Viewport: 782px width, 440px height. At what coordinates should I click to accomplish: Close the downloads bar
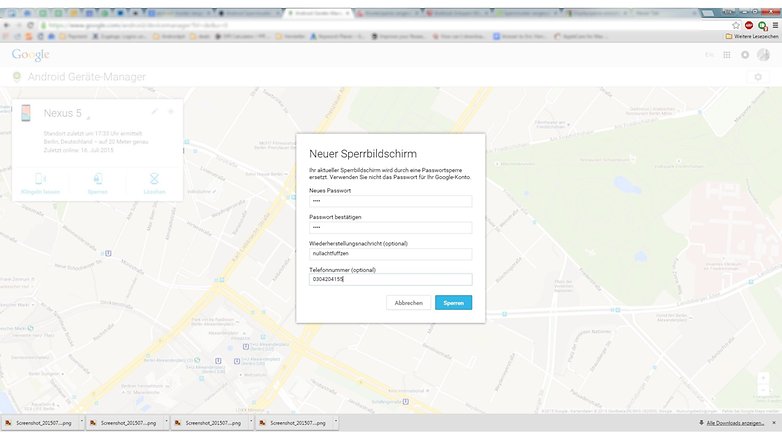click(774, 423)
